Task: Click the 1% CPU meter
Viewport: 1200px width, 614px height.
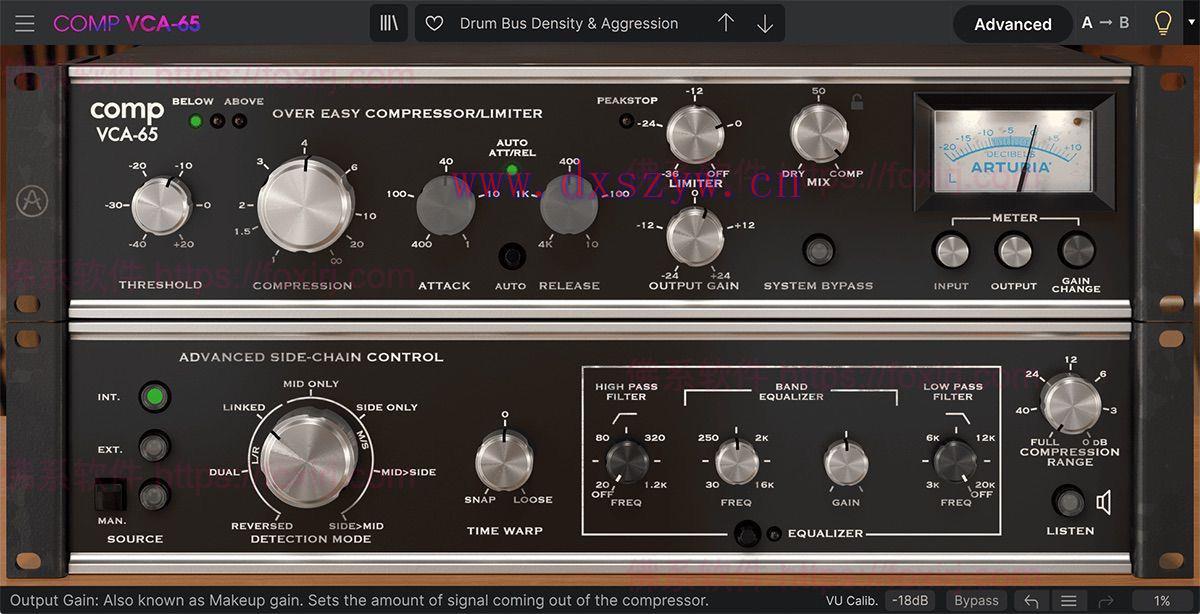Action: [x=1162, y=600]
